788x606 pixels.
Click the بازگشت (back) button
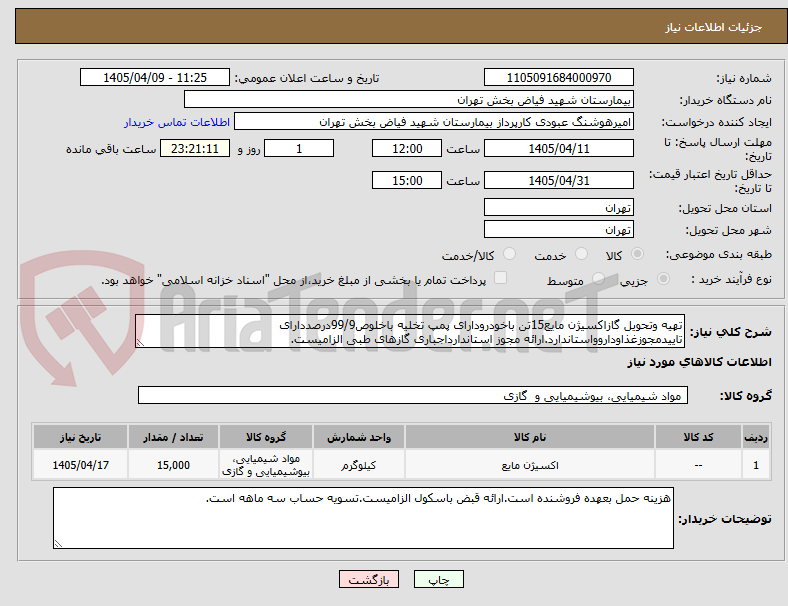point(369,579)
